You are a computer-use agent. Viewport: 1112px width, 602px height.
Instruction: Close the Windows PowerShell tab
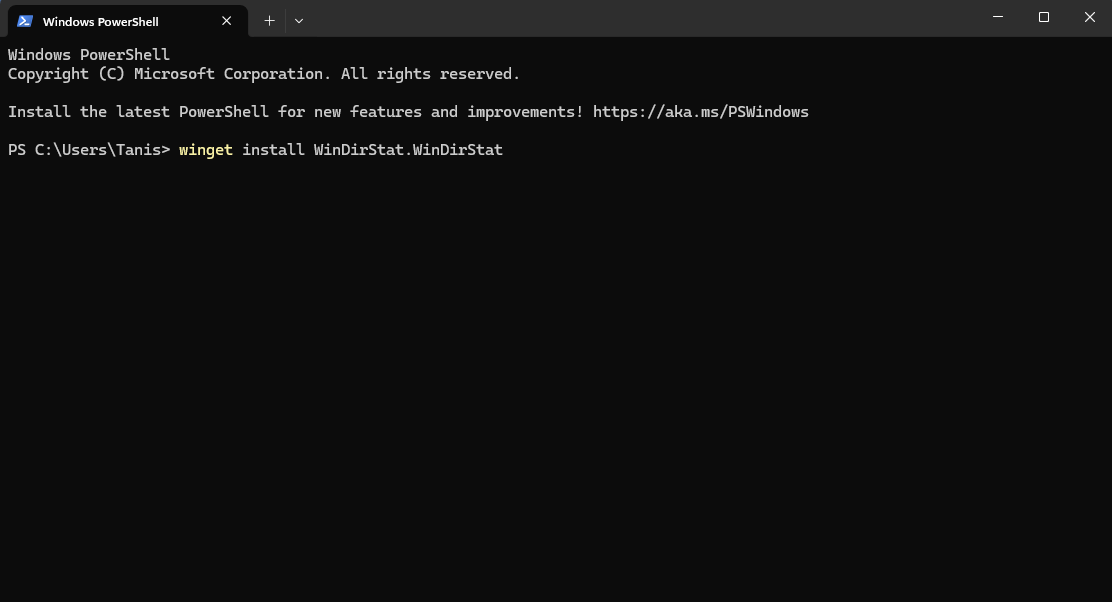click(x=226, y=21)
